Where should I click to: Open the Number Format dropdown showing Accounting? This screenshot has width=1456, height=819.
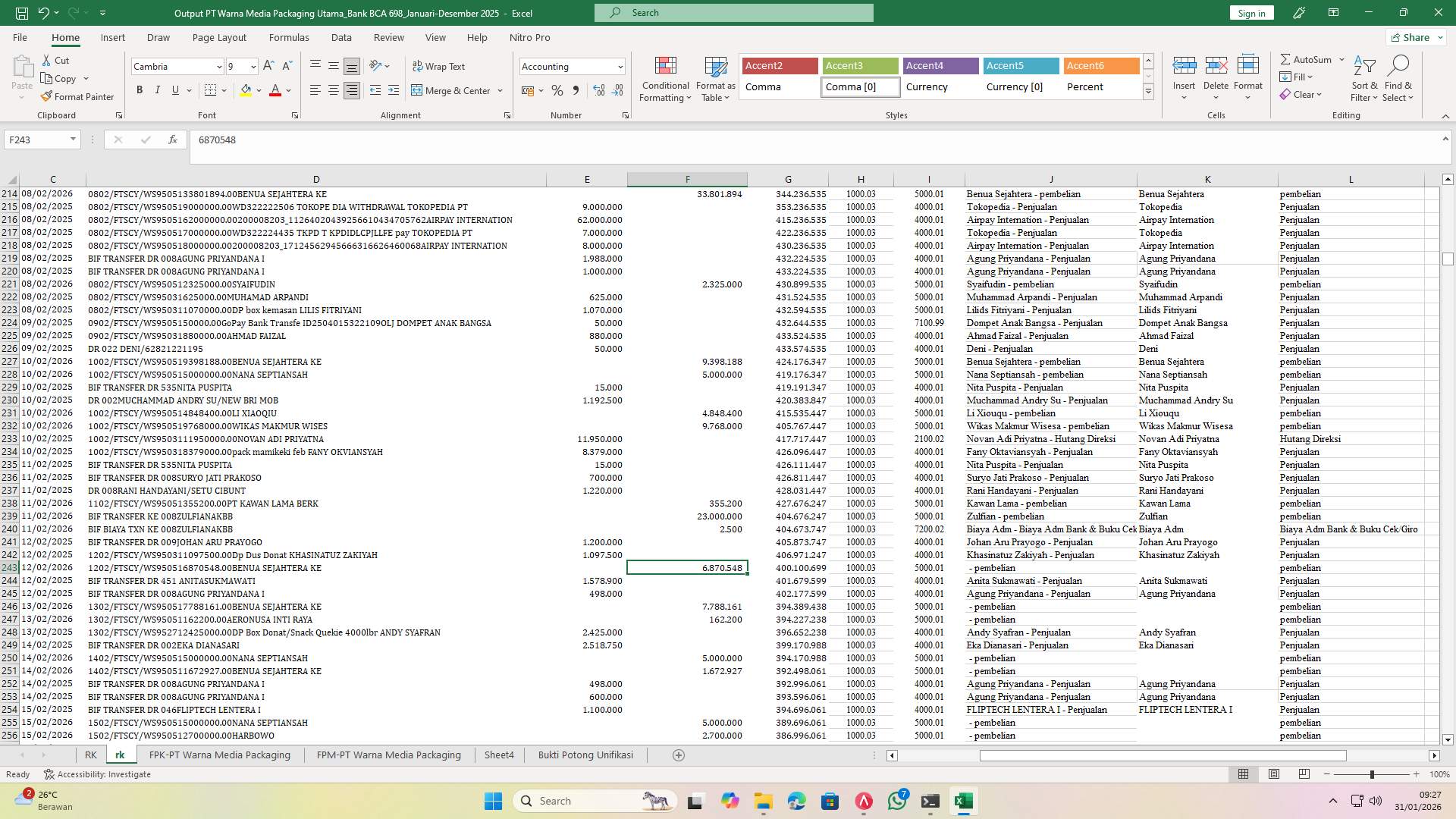click(572, 66)
